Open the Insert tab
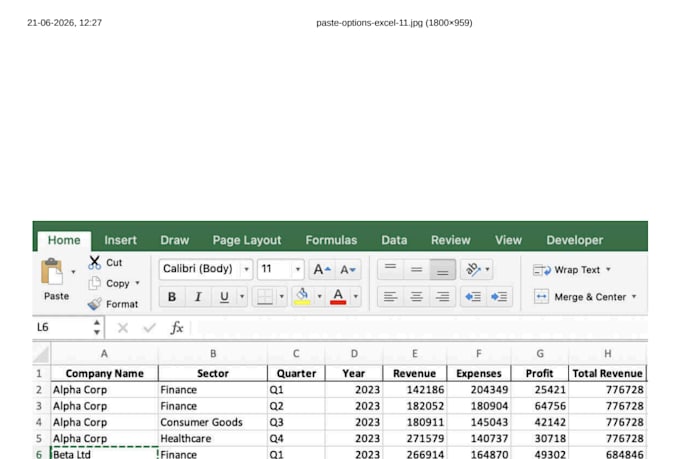The height and width of the screenshot is (459, 680). point(120,240)
